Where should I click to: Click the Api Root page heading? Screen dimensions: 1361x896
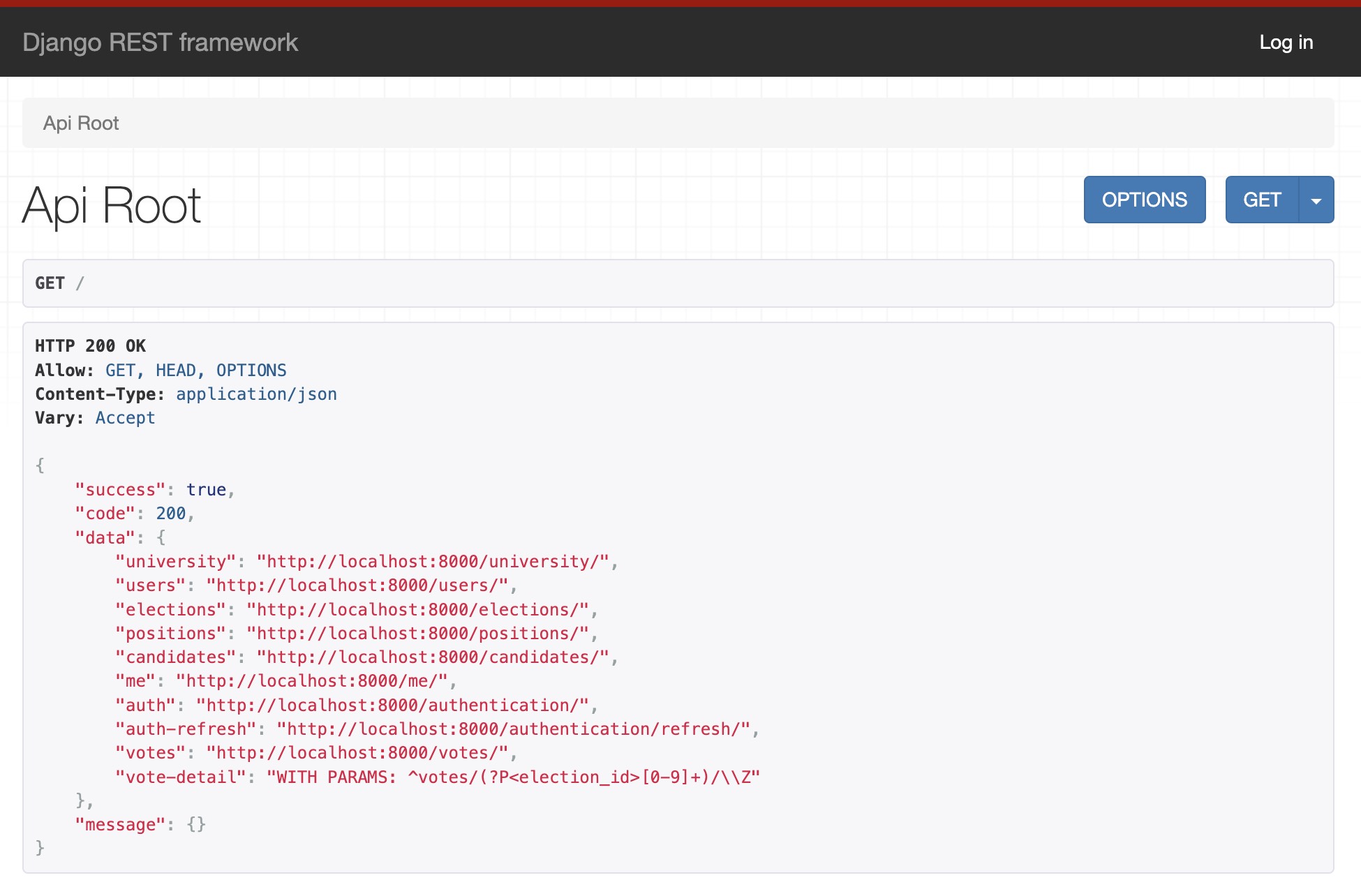(x=112, y=206)
